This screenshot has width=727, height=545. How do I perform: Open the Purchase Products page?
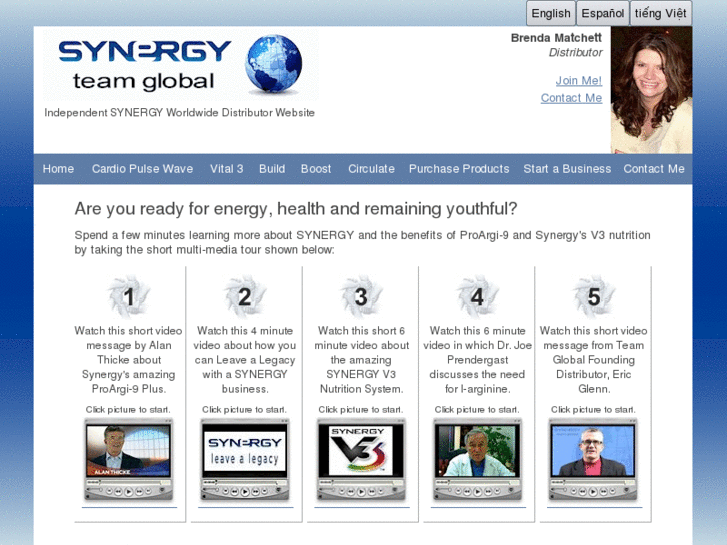click(459, 169)
